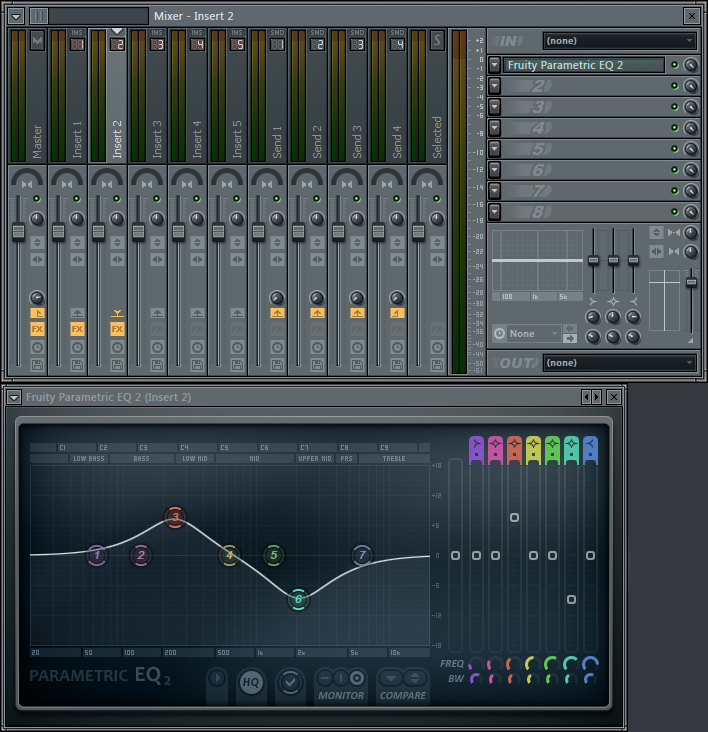This screenshot has width=708, height=732.
Task: Select the Insert 5 mixer track
Action: [227, 96]
